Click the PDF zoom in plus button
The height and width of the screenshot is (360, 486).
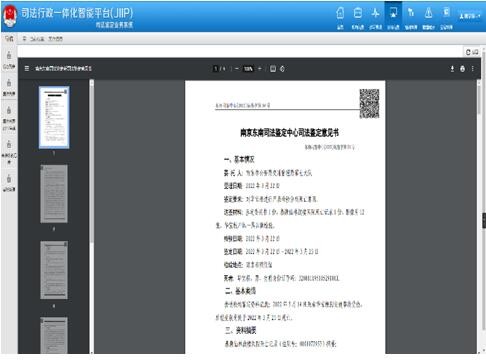[260, 69]
